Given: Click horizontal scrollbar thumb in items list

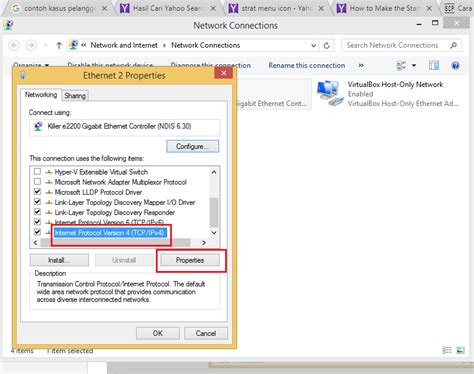Looking at the screenshot, I should [x=115, y=243].
